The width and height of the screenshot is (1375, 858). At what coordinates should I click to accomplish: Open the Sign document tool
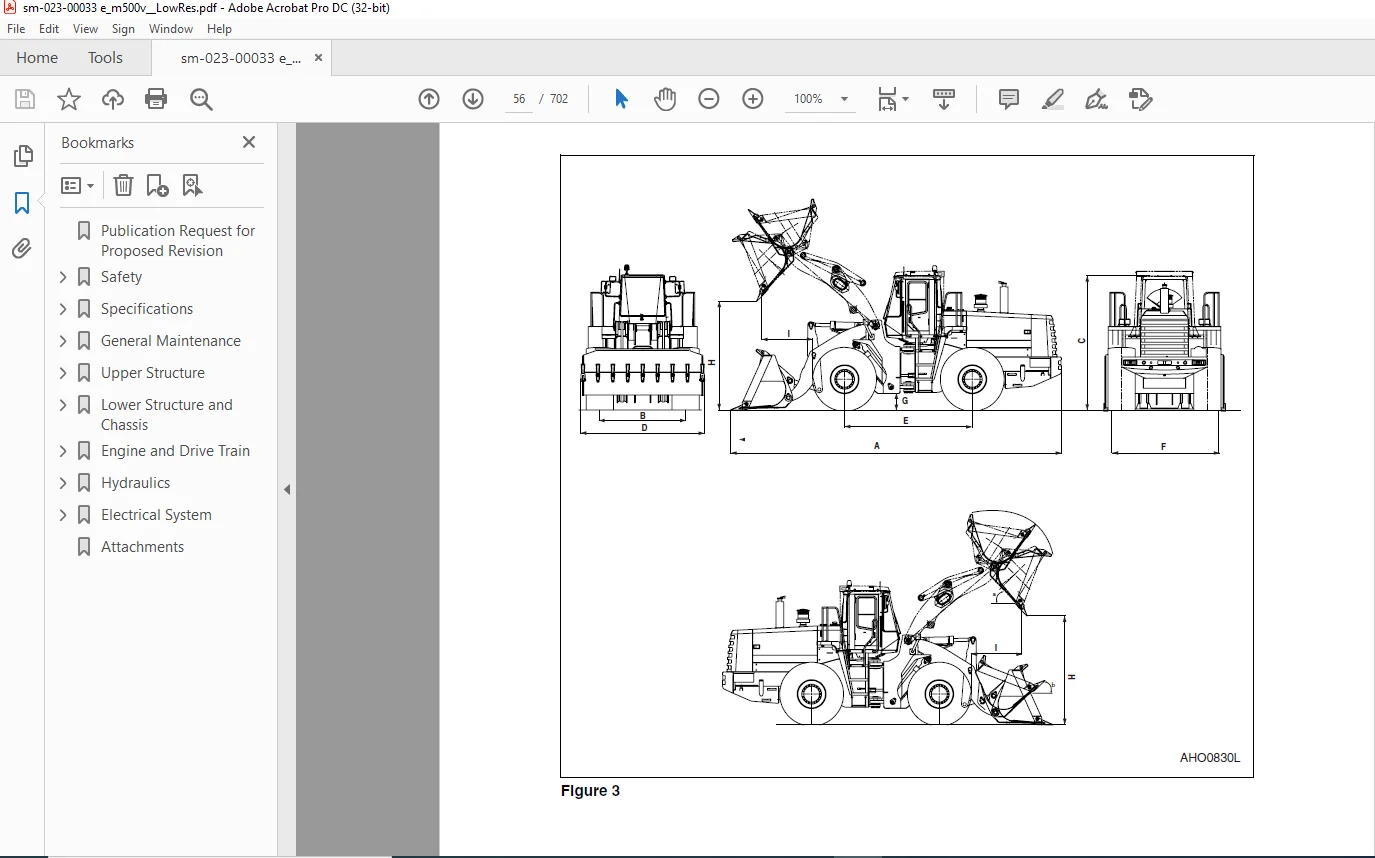click(x=1097, y=99)
